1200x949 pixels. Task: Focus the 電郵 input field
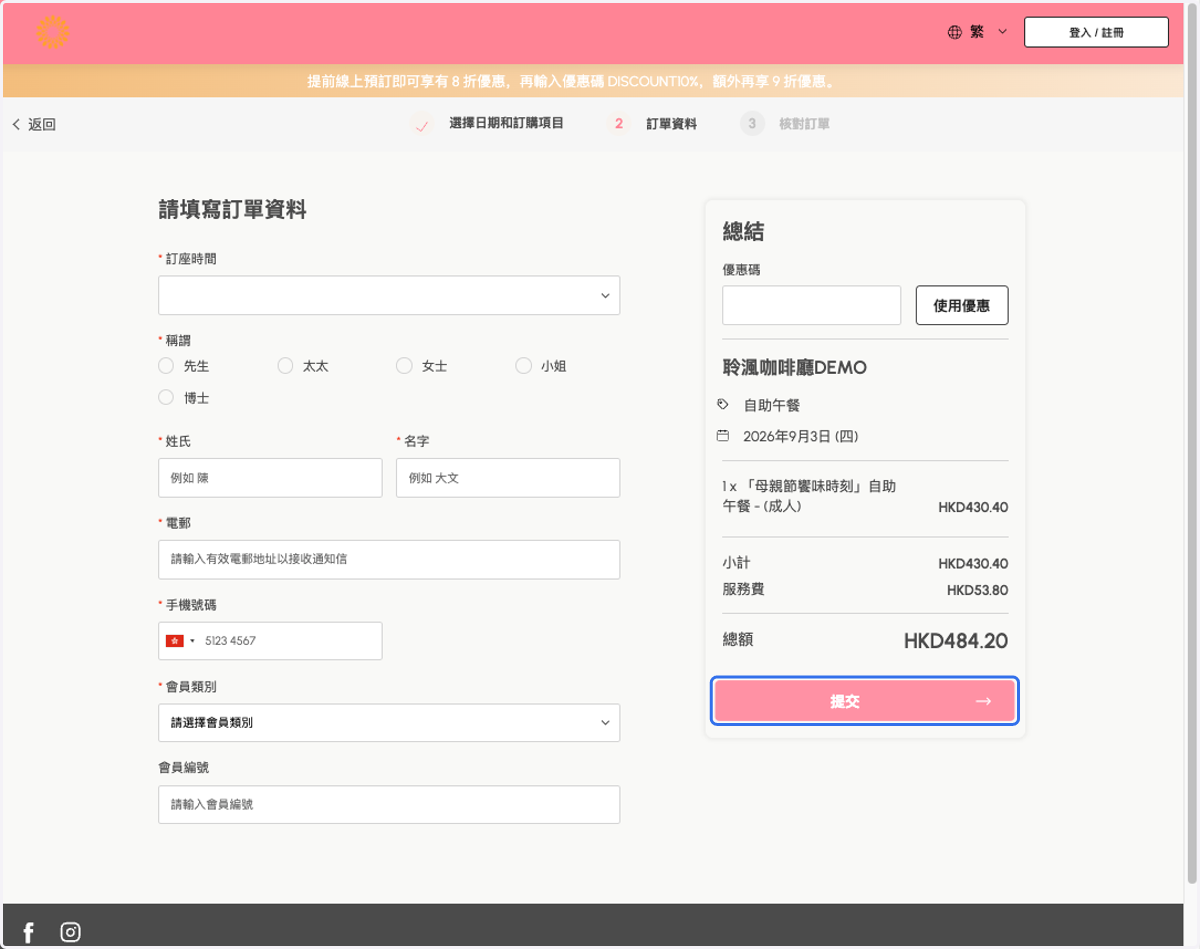pos(389,560)
